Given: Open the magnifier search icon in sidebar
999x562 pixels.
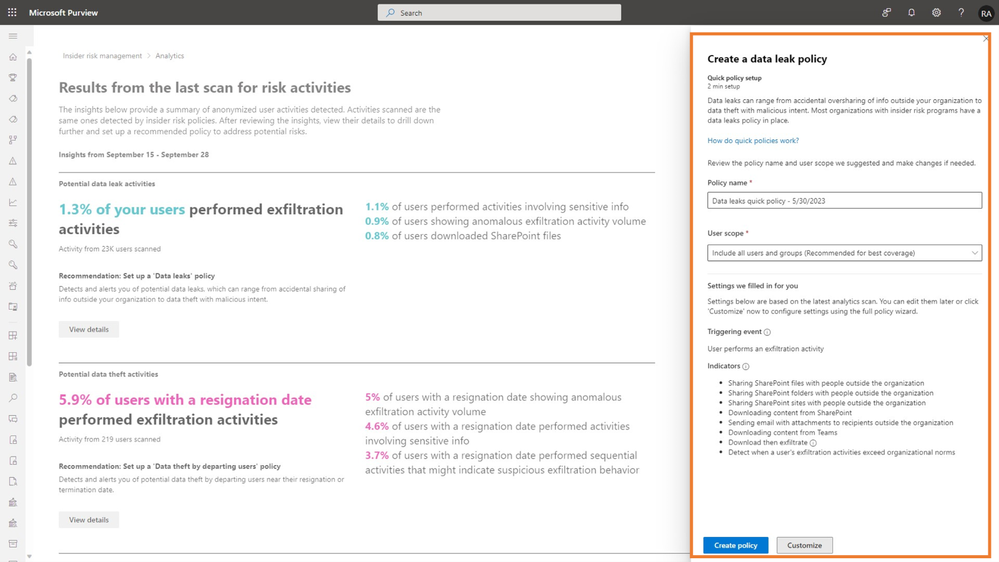Looking at the screenshot, I should [13, 398].
